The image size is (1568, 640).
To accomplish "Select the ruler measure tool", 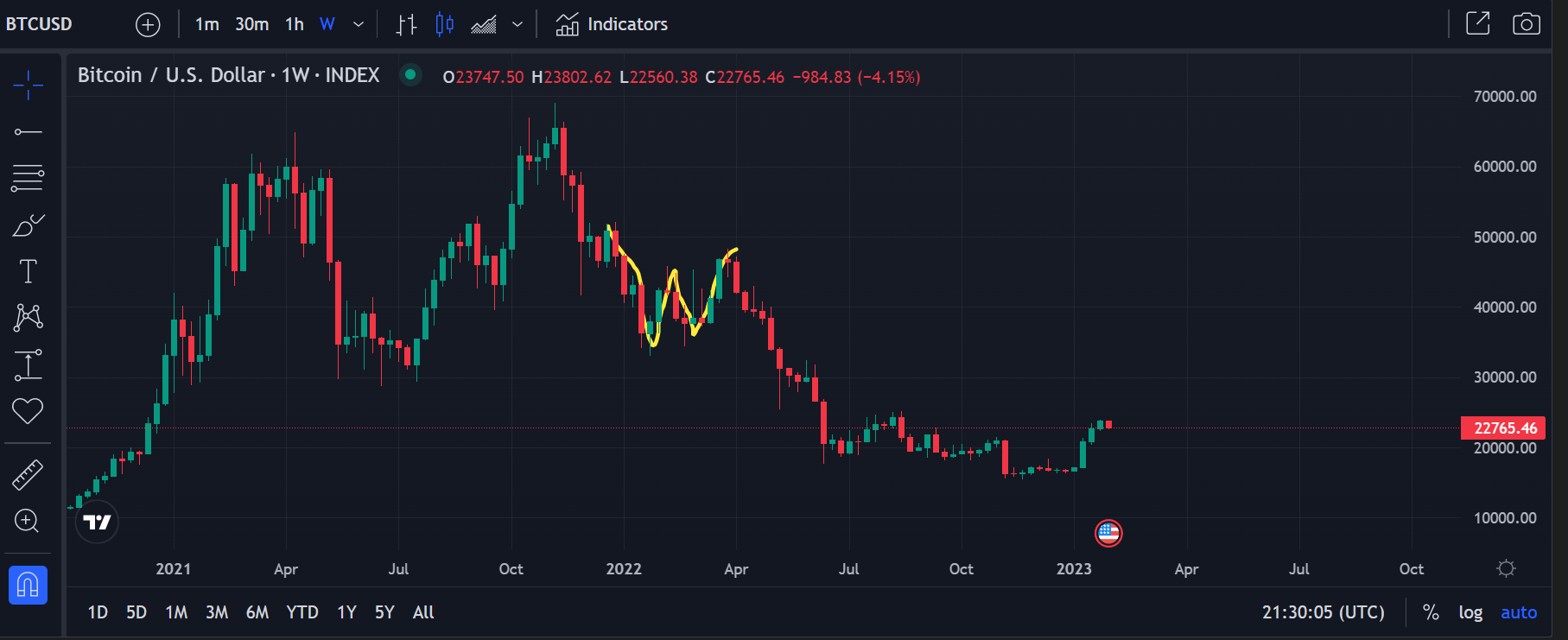I will tap(28, 475).
